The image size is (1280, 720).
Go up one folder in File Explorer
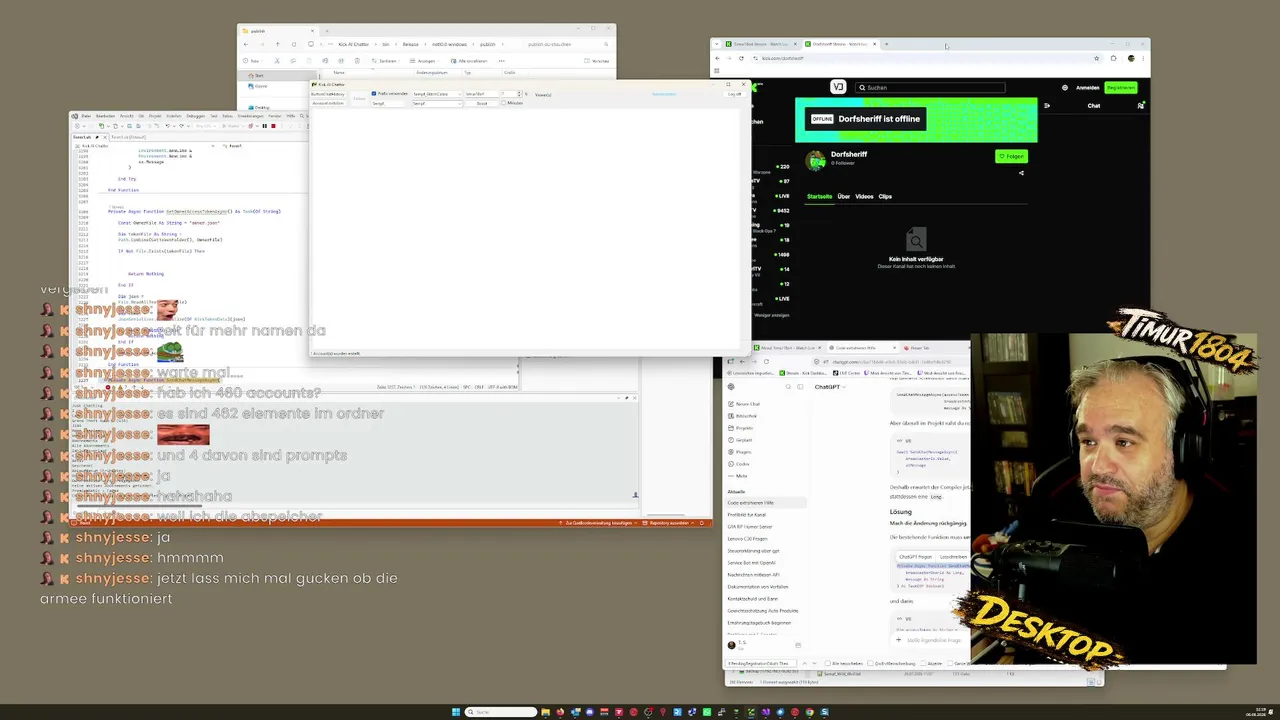point(278,44)
